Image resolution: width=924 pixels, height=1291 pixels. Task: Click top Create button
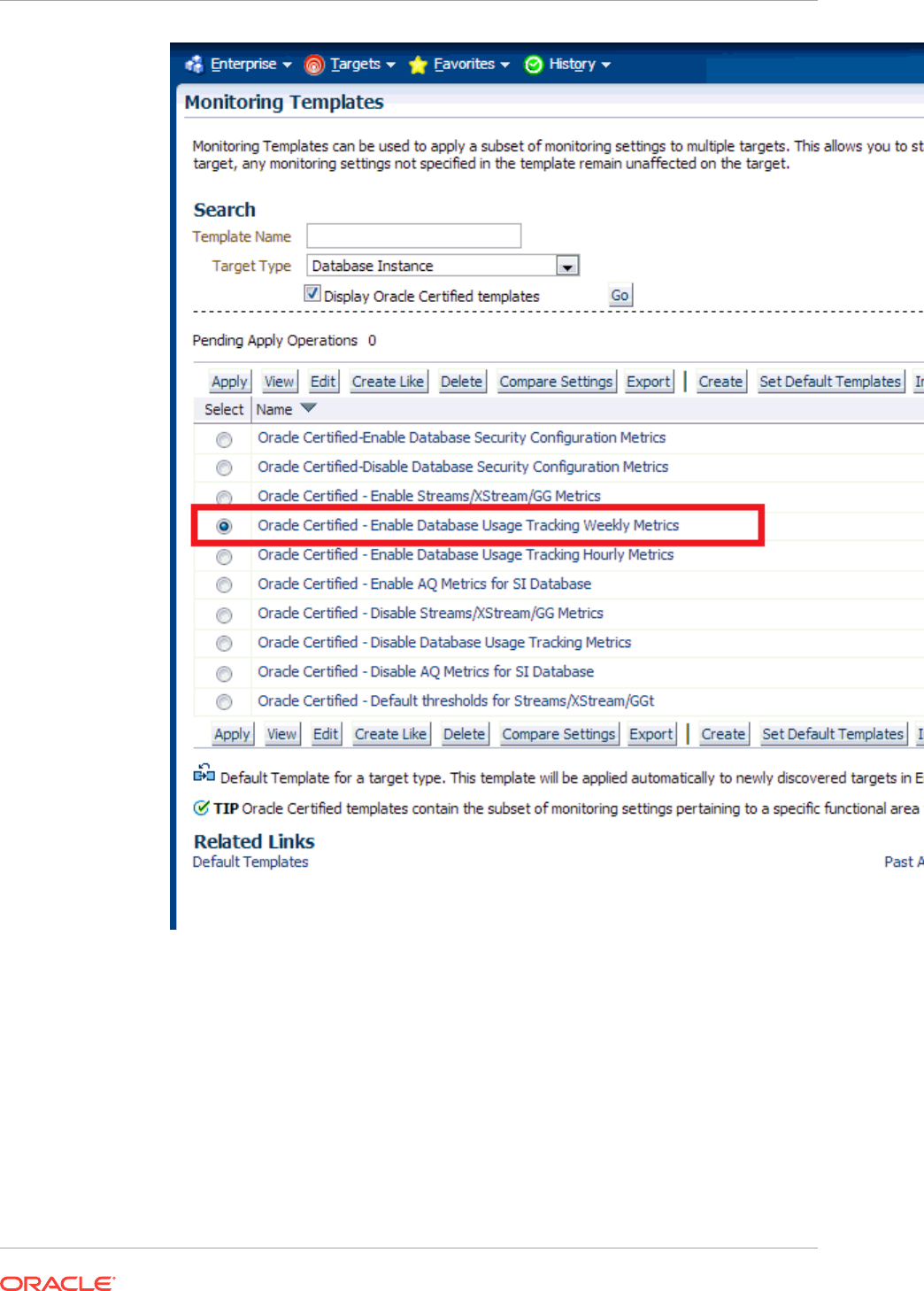point(720,382)
